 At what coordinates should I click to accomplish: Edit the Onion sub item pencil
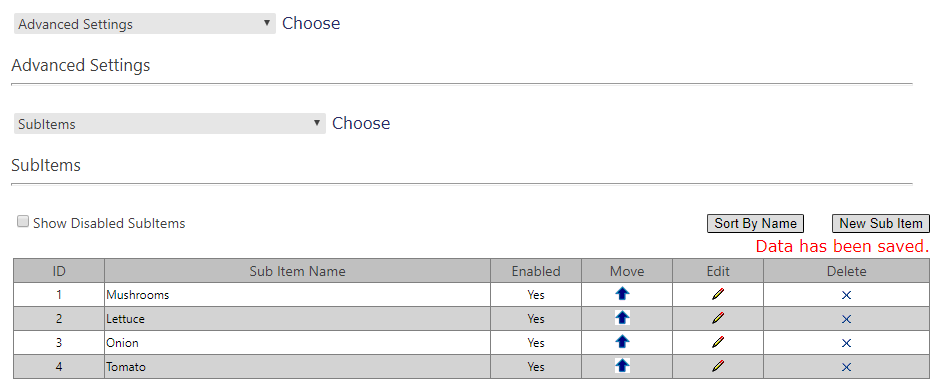pyautogui.click(x=717, y=343)
